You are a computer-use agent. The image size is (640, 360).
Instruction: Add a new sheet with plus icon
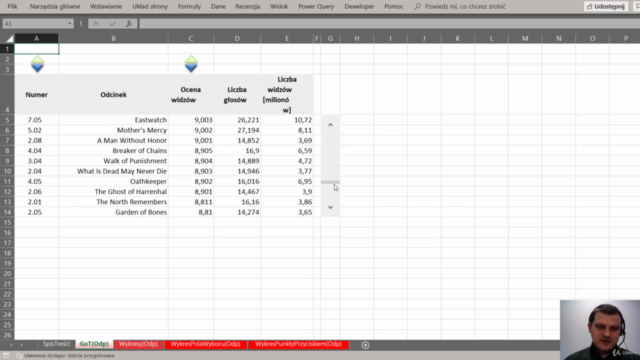[365, 345]
